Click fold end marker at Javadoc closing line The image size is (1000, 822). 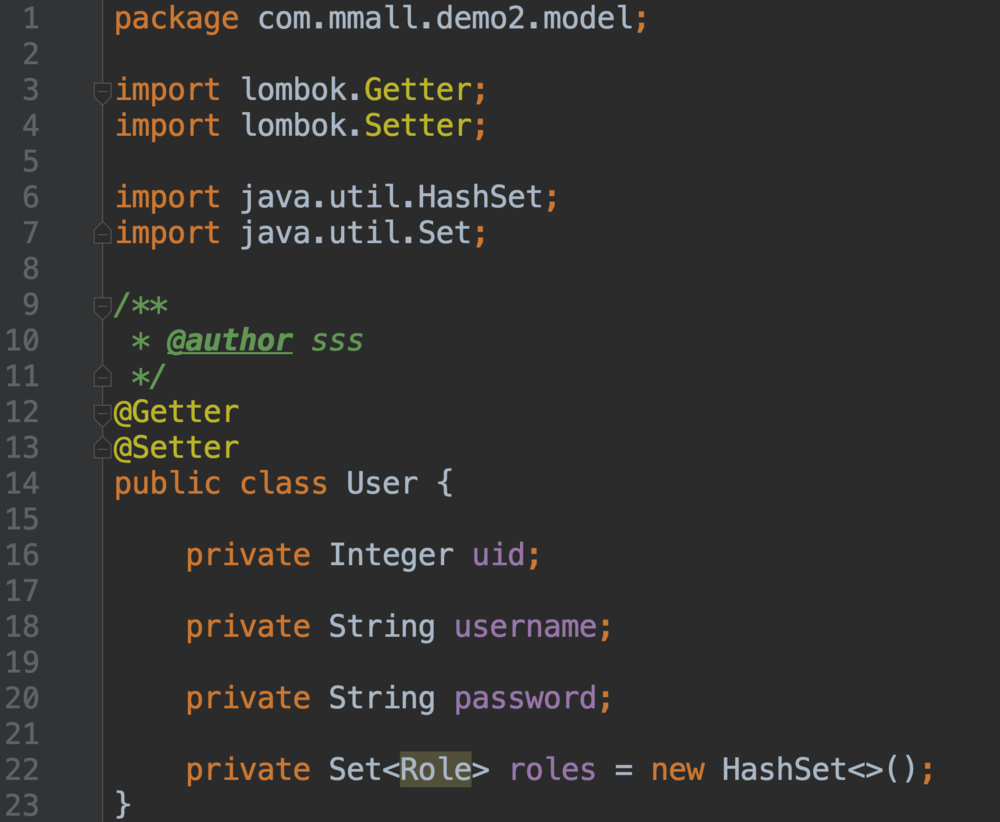point(102,377)
